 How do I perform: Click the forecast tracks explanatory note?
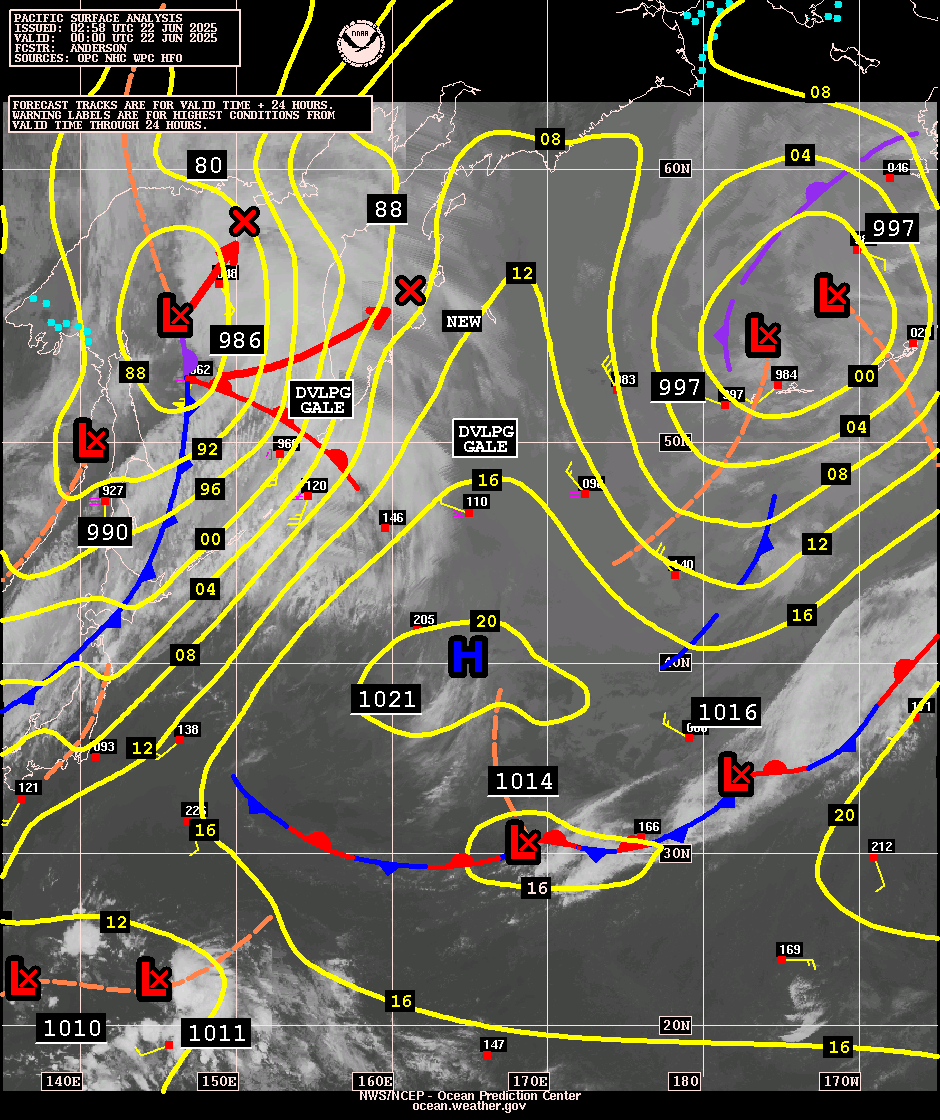(x=190, y=115)
